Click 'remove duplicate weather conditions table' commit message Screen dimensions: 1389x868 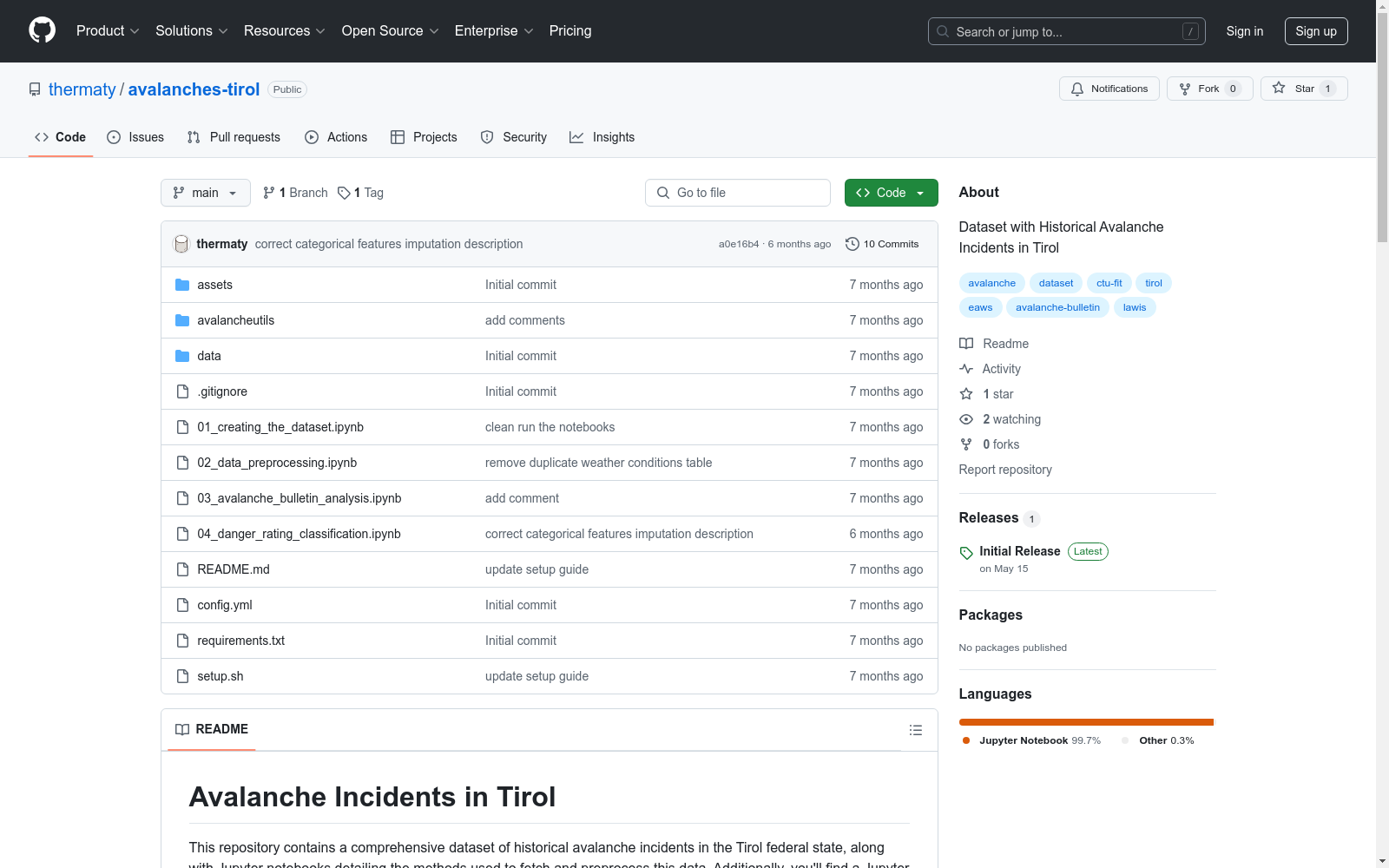599,463
